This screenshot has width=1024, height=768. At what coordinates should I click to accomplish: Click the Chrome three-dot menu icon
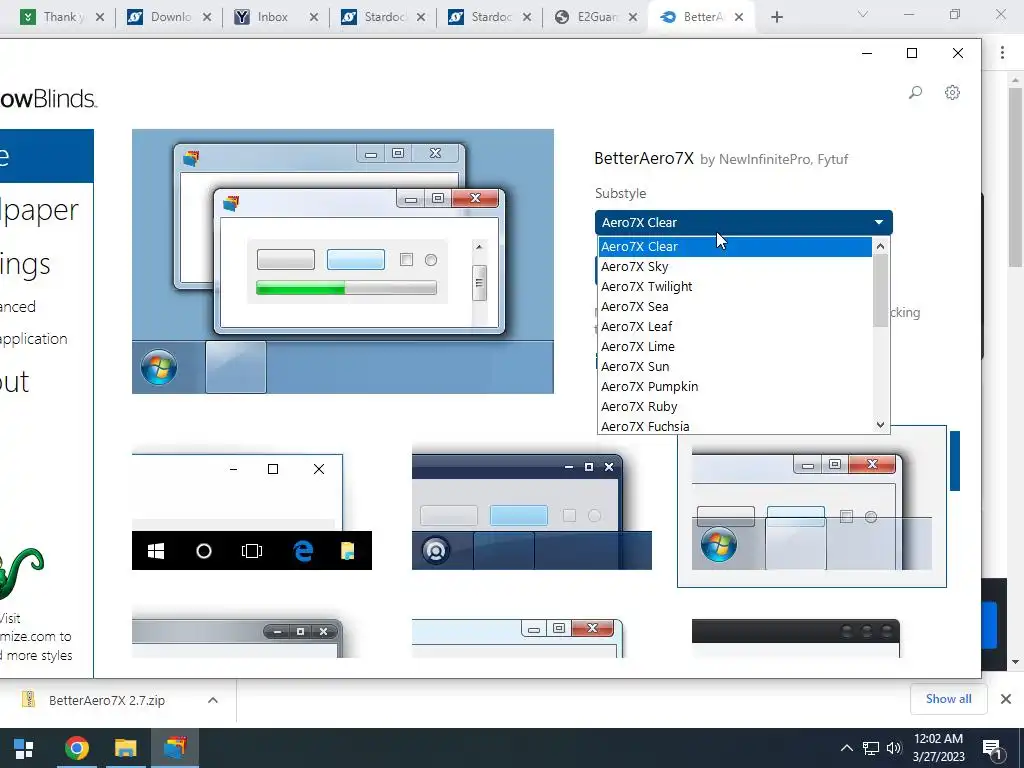coord(1002,53)
